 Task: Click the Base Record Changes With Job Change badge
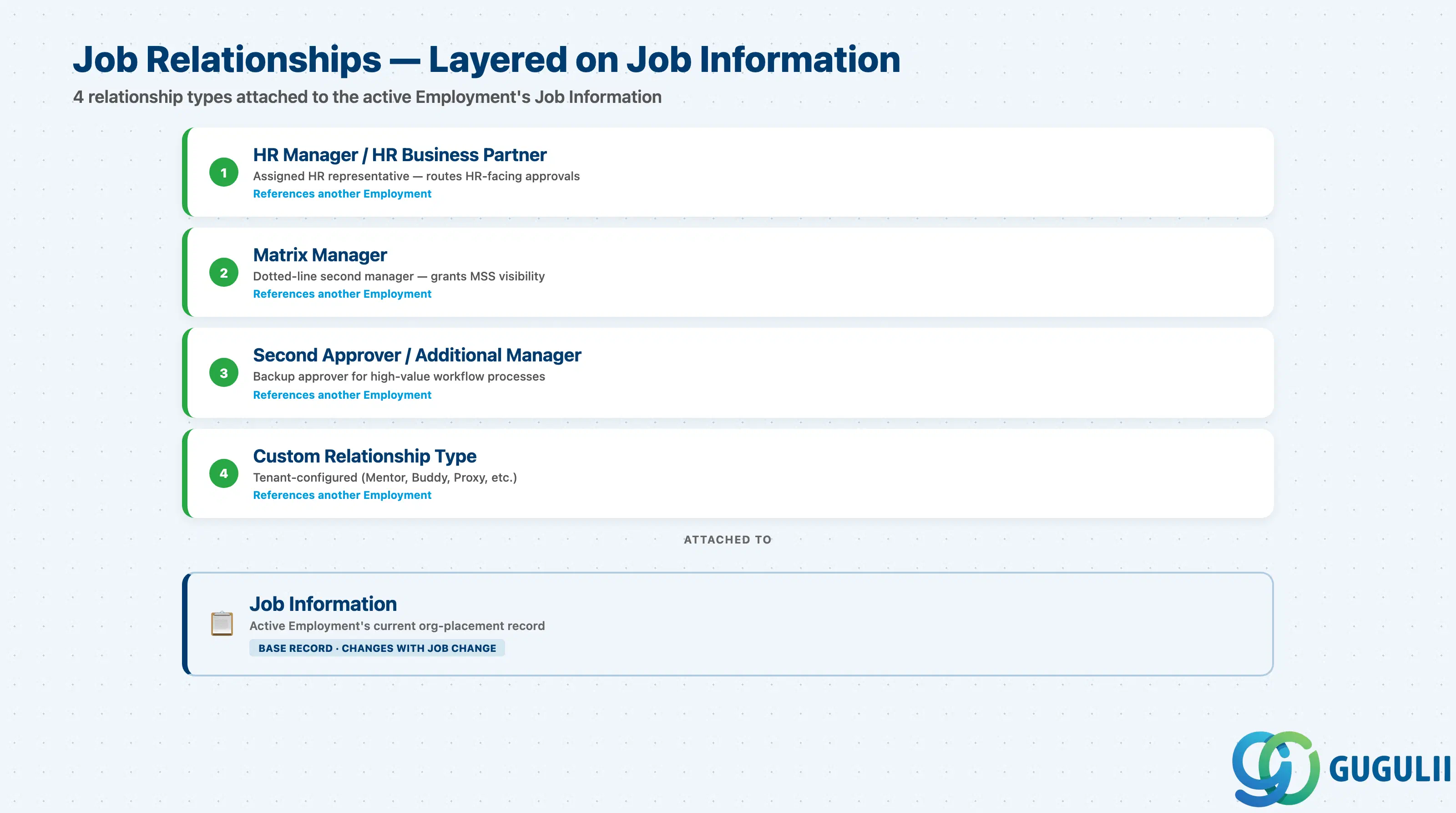(377, 648)
